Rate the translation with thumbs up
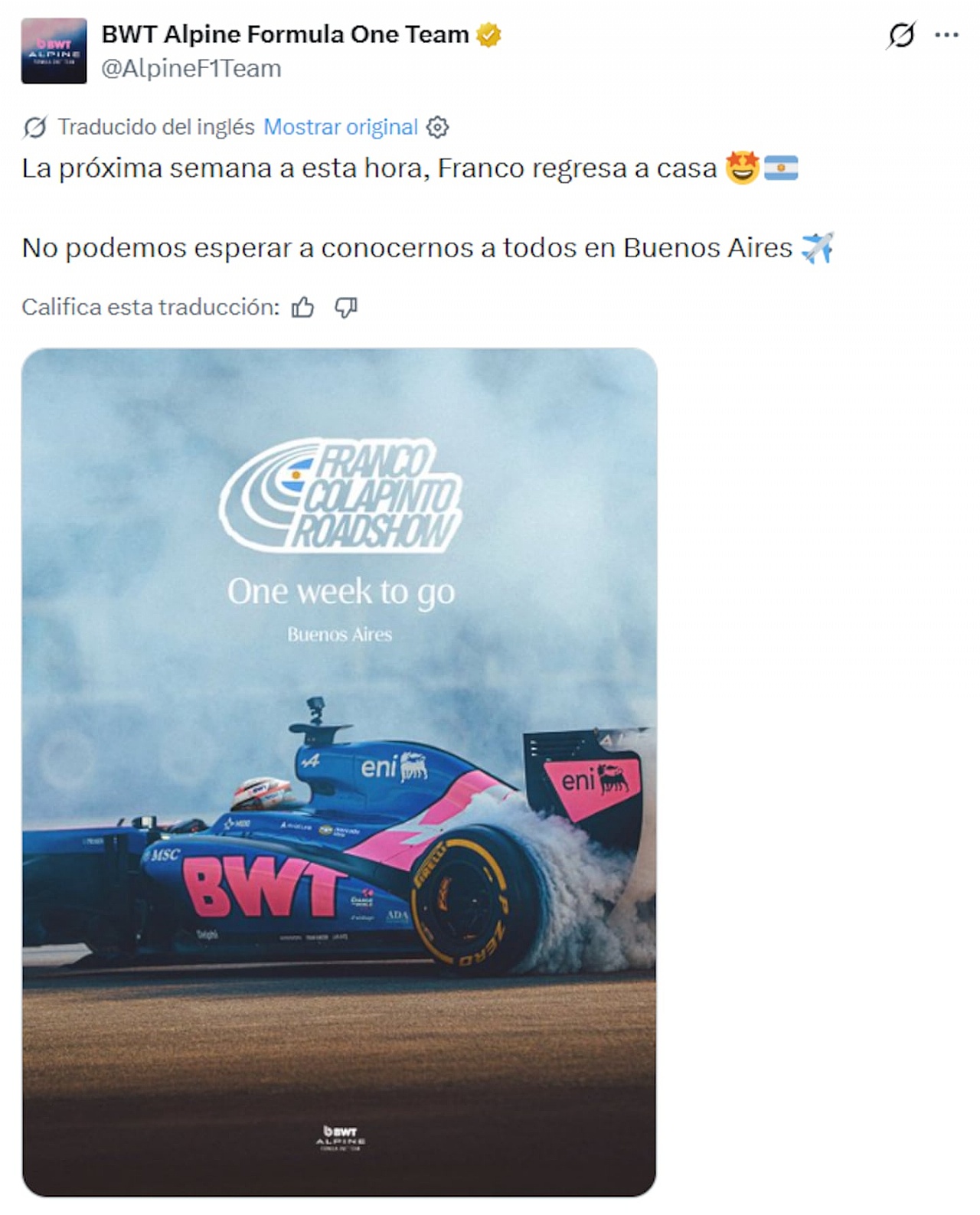 303,308
